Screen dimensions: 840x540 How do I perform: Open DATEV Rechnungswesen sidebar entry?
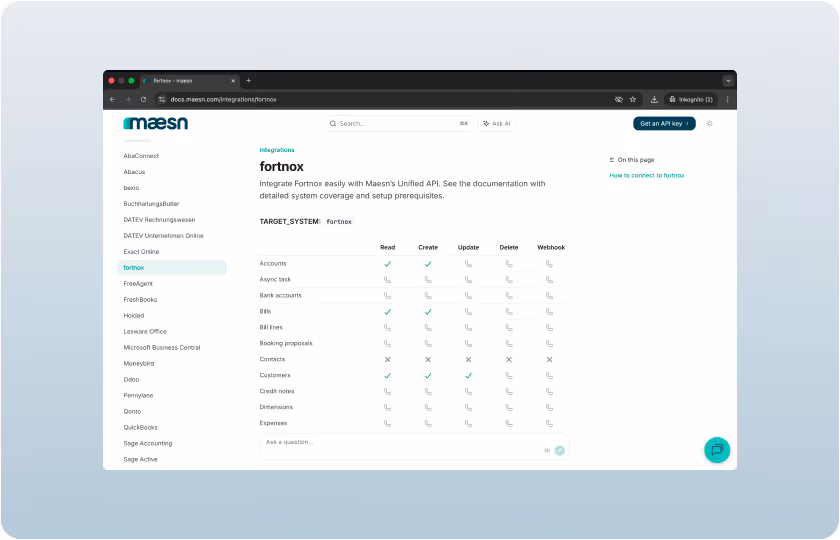159,220
